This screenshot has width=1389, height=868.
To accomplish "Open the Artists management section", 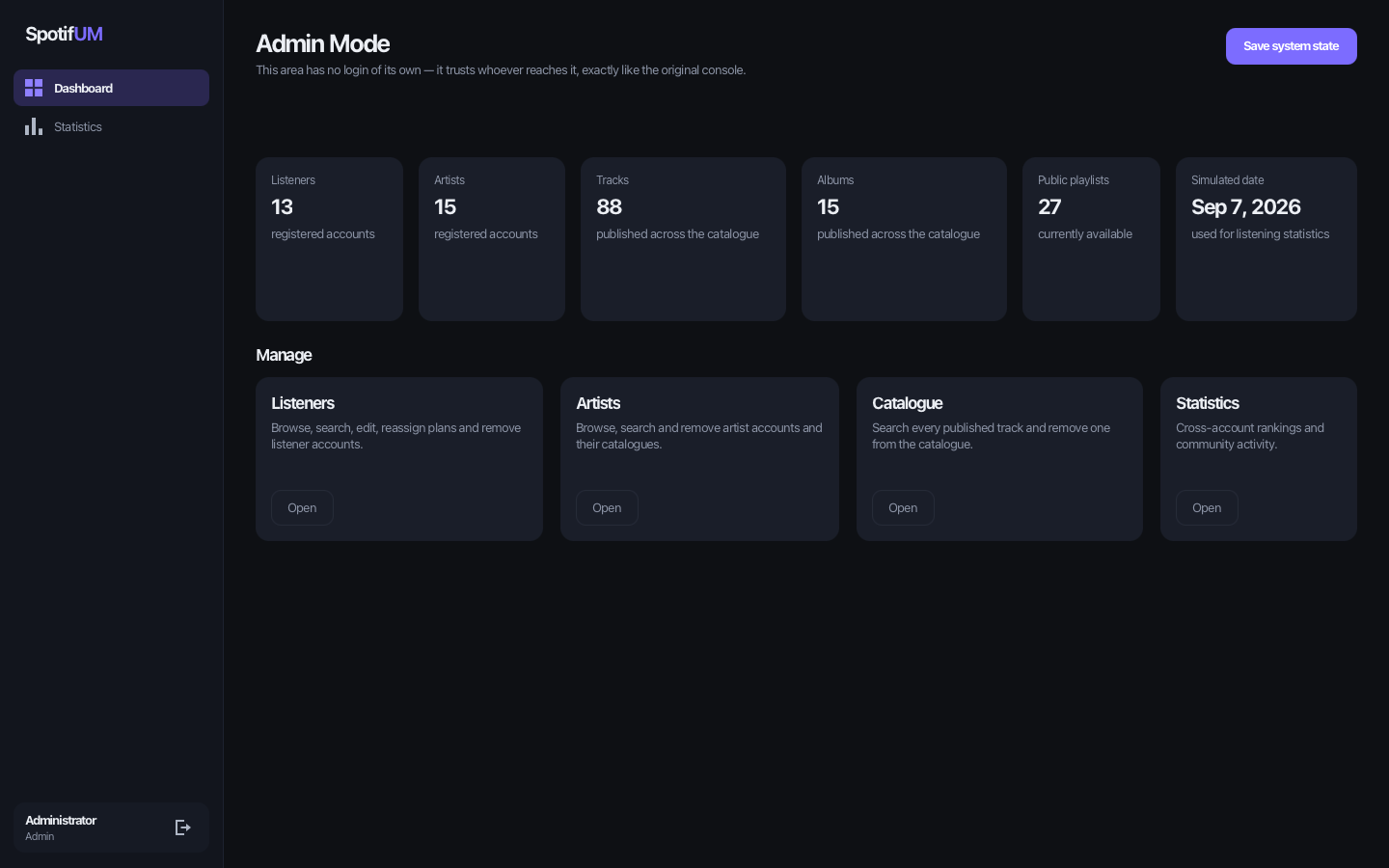I will coord(607,508).
